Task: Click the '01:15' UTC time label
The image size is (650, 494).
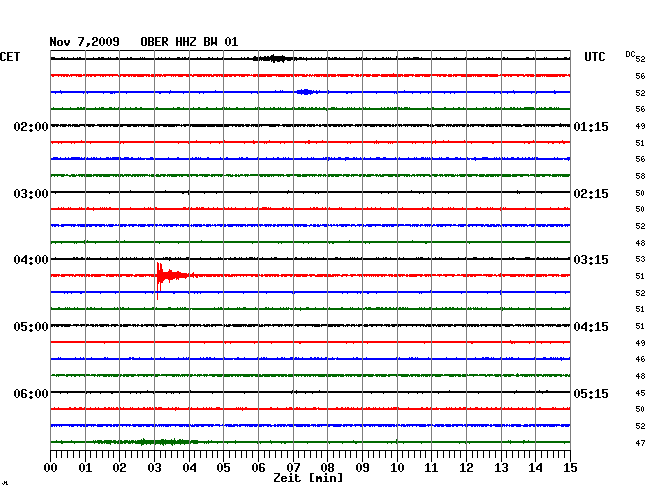Action: coord(591,126)
